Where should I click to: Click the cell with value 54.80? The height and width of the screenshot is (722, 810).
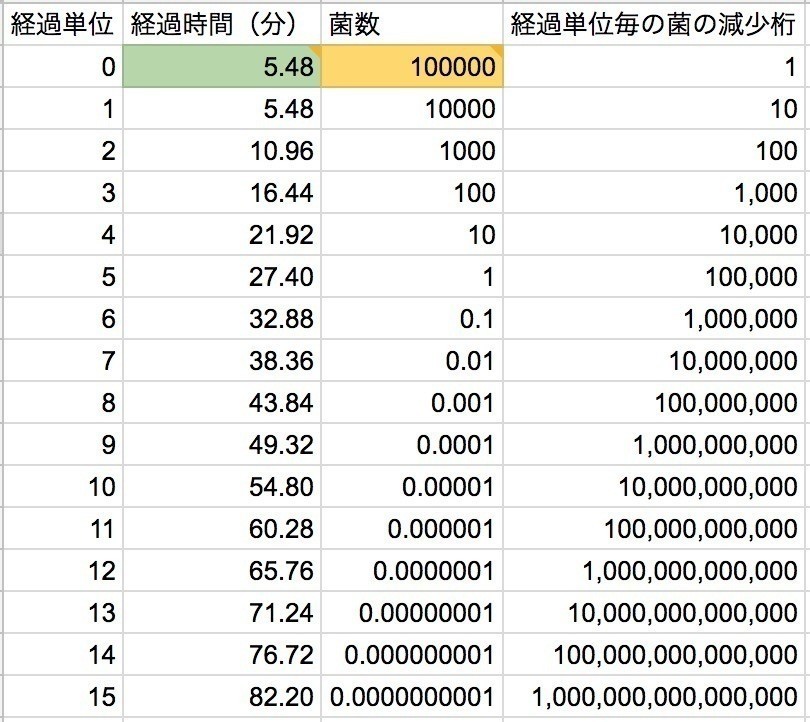[222, 487]
